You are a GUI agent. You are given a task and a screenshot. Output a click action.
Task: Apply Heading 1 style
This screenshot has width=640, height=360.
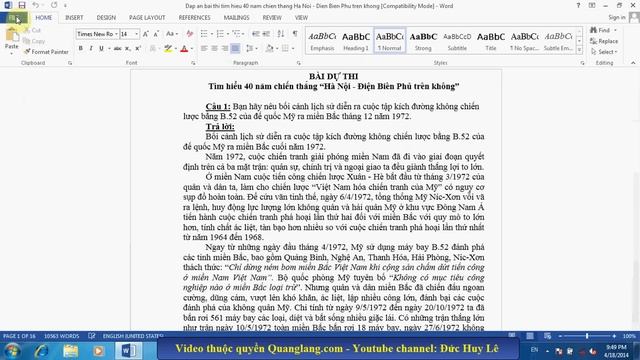[x=356, y=41]
